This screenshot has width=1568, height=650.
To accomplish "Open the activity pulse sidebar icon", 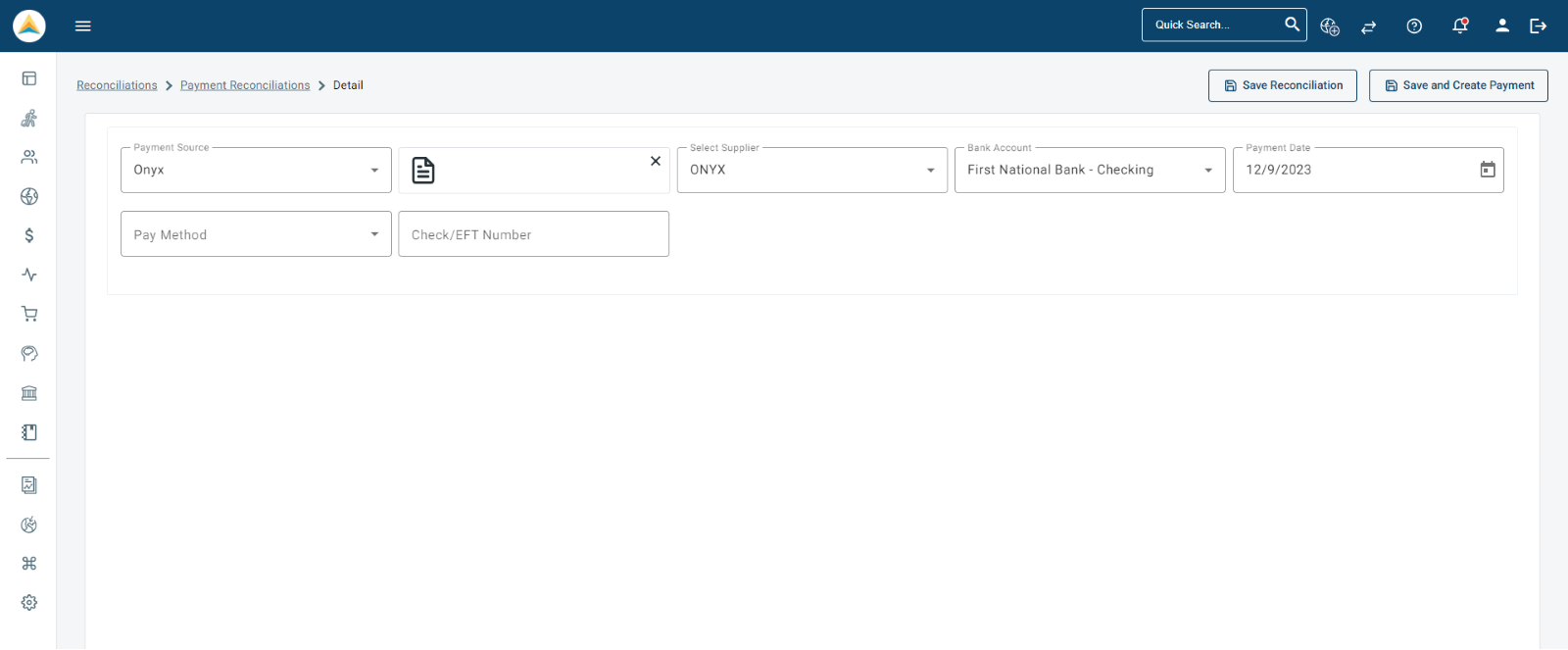I will [x=29, y=275].
